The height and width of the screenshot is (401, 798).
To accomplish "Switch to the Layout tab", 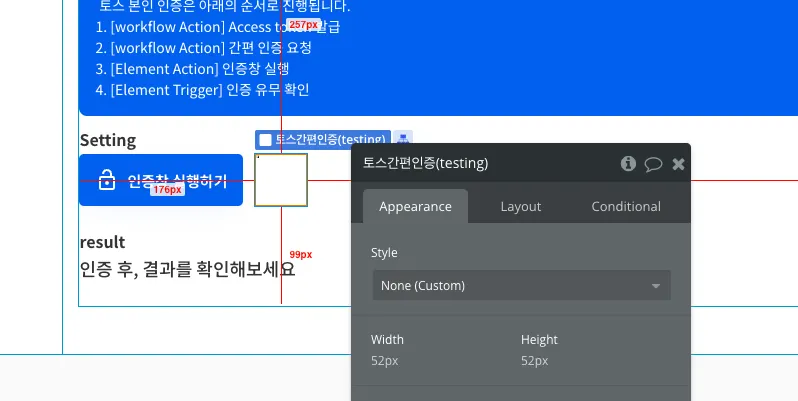I will pyautogui.click(x=521, y=206).
